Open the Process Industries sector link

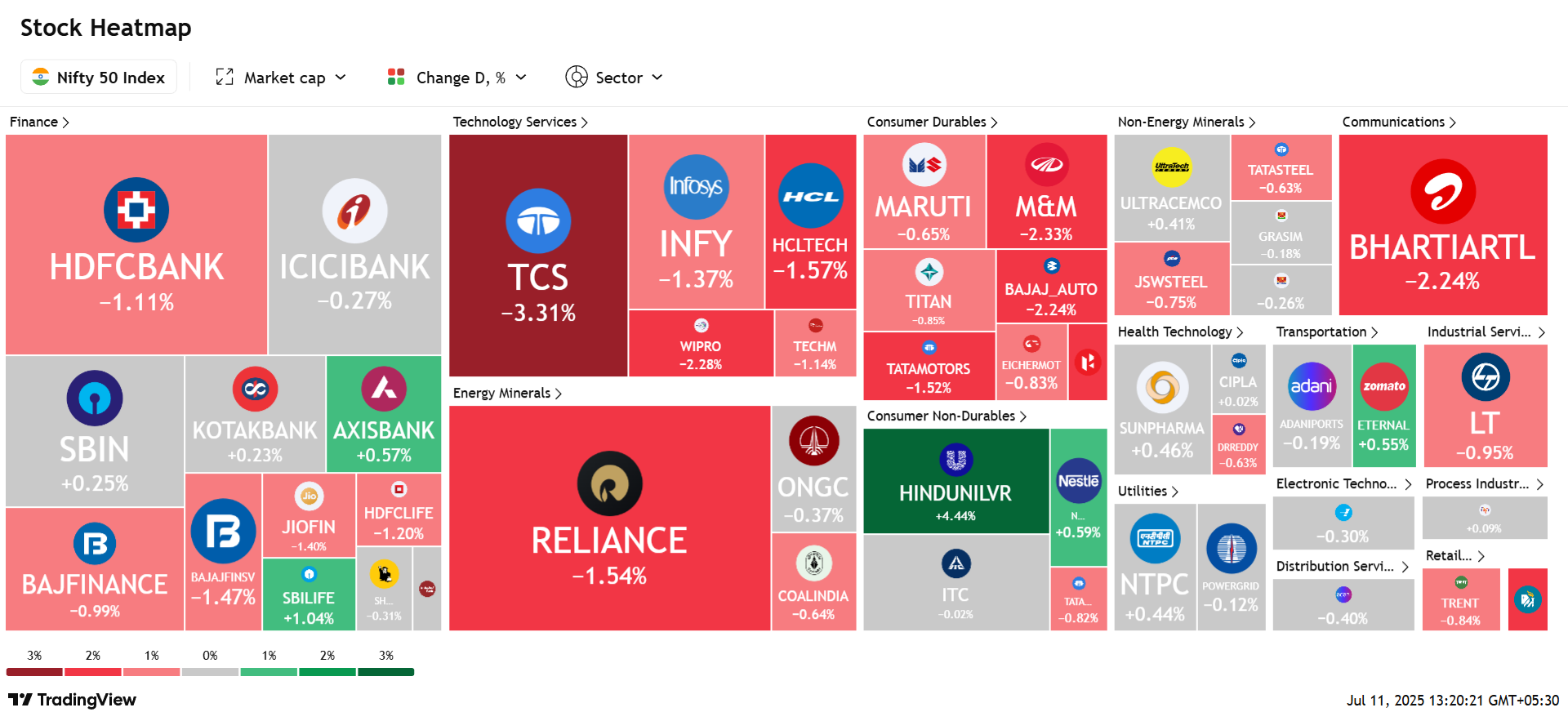pyautogui.click(x=1484, y=483)
